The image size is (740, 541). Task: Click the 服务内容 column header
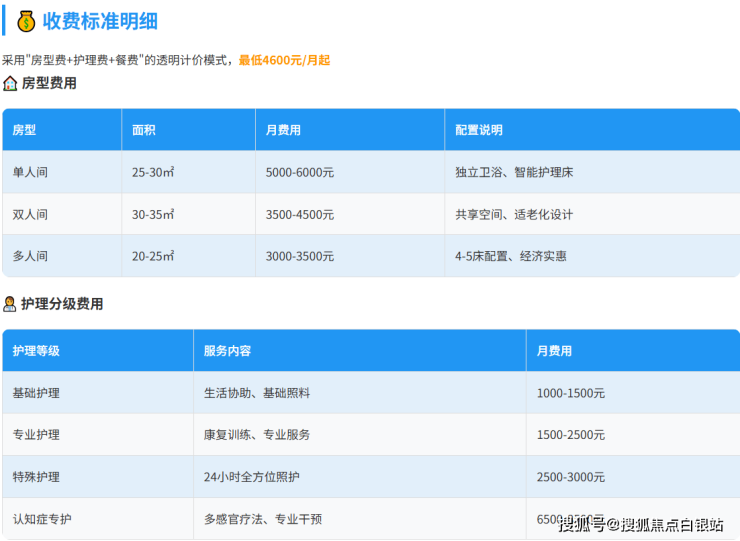pos(227,351)
